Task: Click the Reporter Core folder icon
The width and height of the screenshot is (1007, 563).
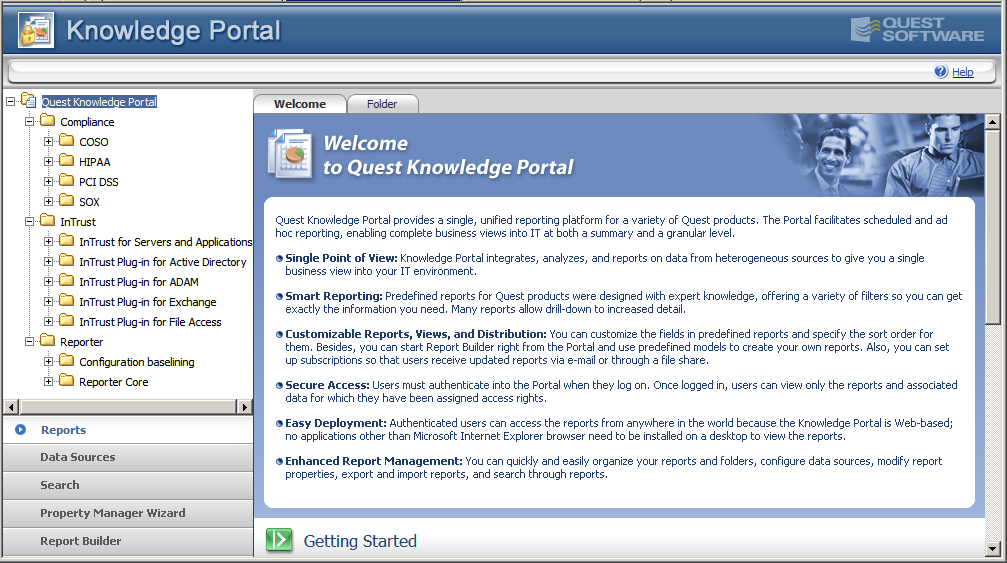Action: point(67,380)
